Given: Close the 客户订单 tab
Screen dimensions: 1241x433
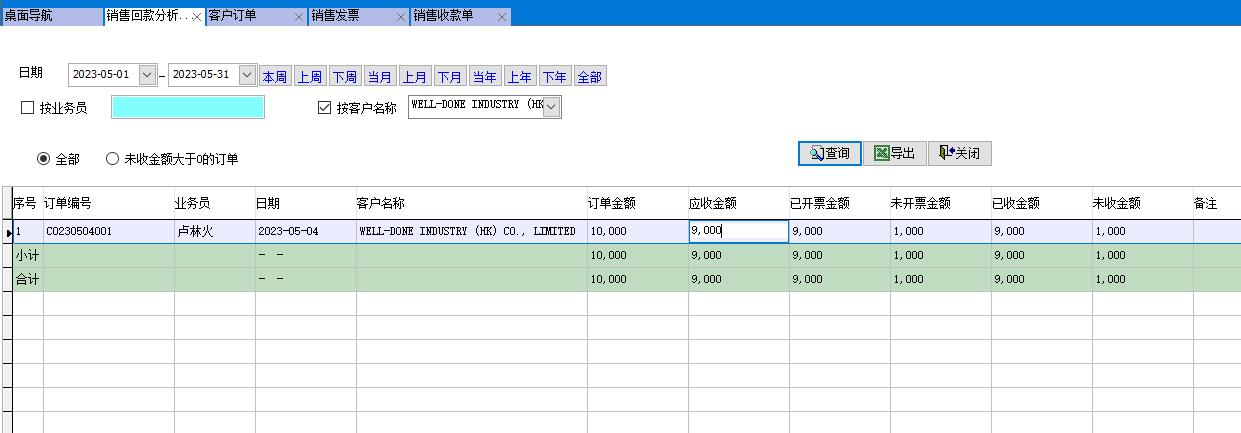Looking at the screenshot, I should [x=299, y=17].
